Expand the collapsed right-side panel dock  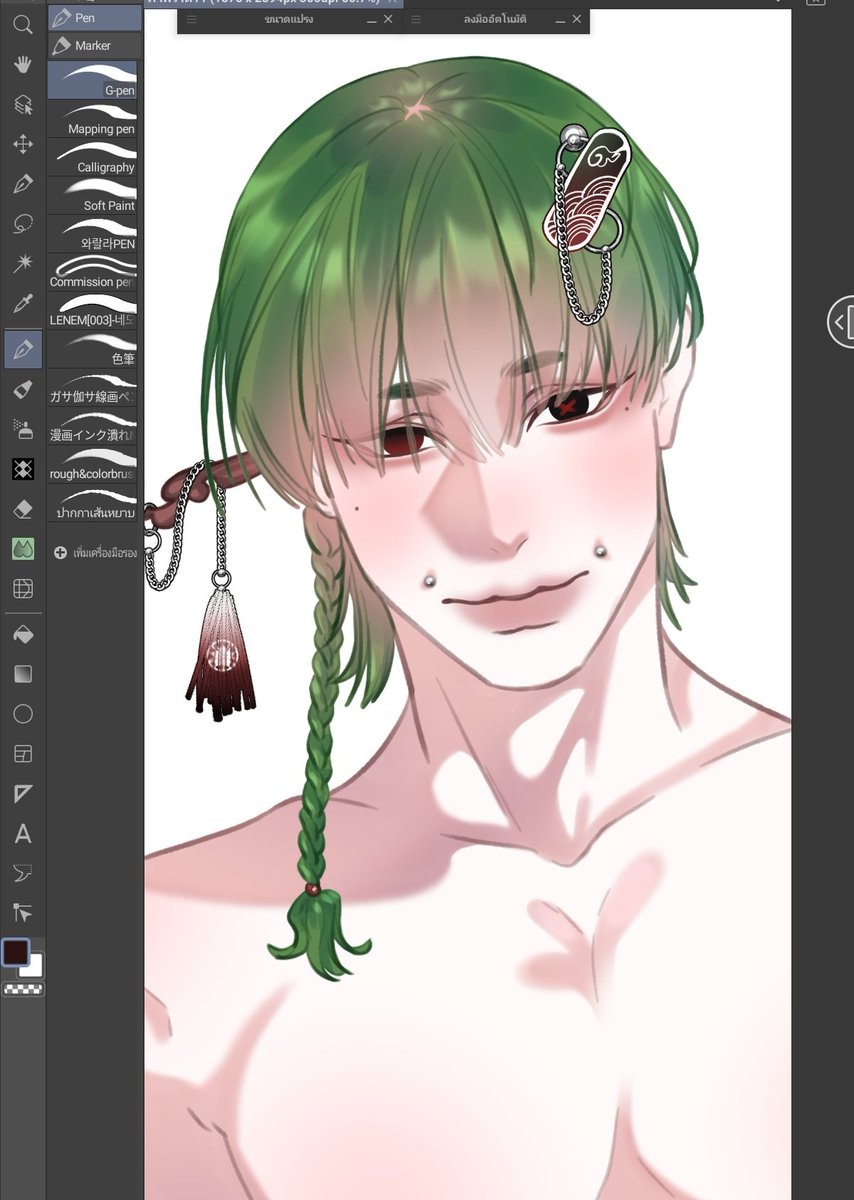click(x=842, y=321)
